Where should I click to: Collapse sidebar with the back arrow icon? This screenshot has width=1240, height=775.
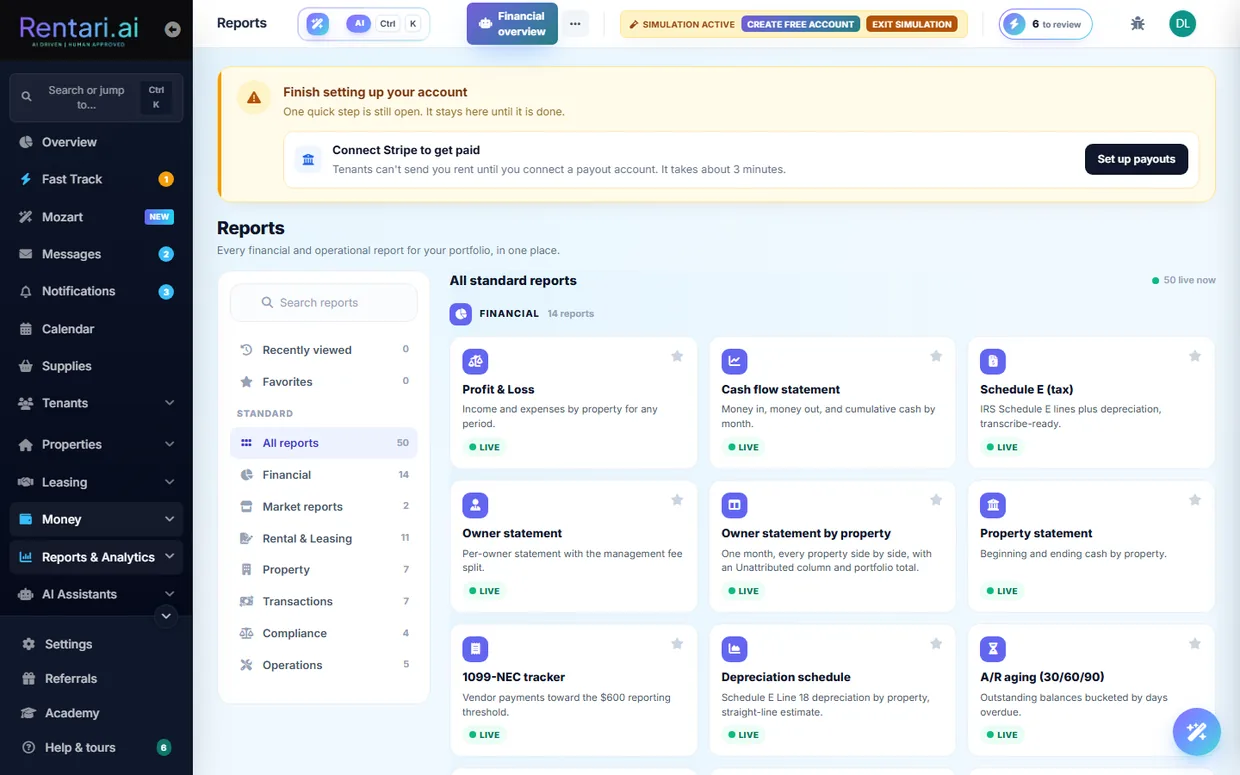pyautogui.click(x=173, y=30)
